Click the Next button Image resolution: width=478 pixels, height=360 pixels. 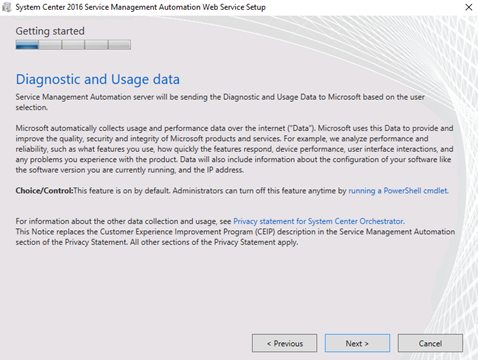tap(357, 343)
